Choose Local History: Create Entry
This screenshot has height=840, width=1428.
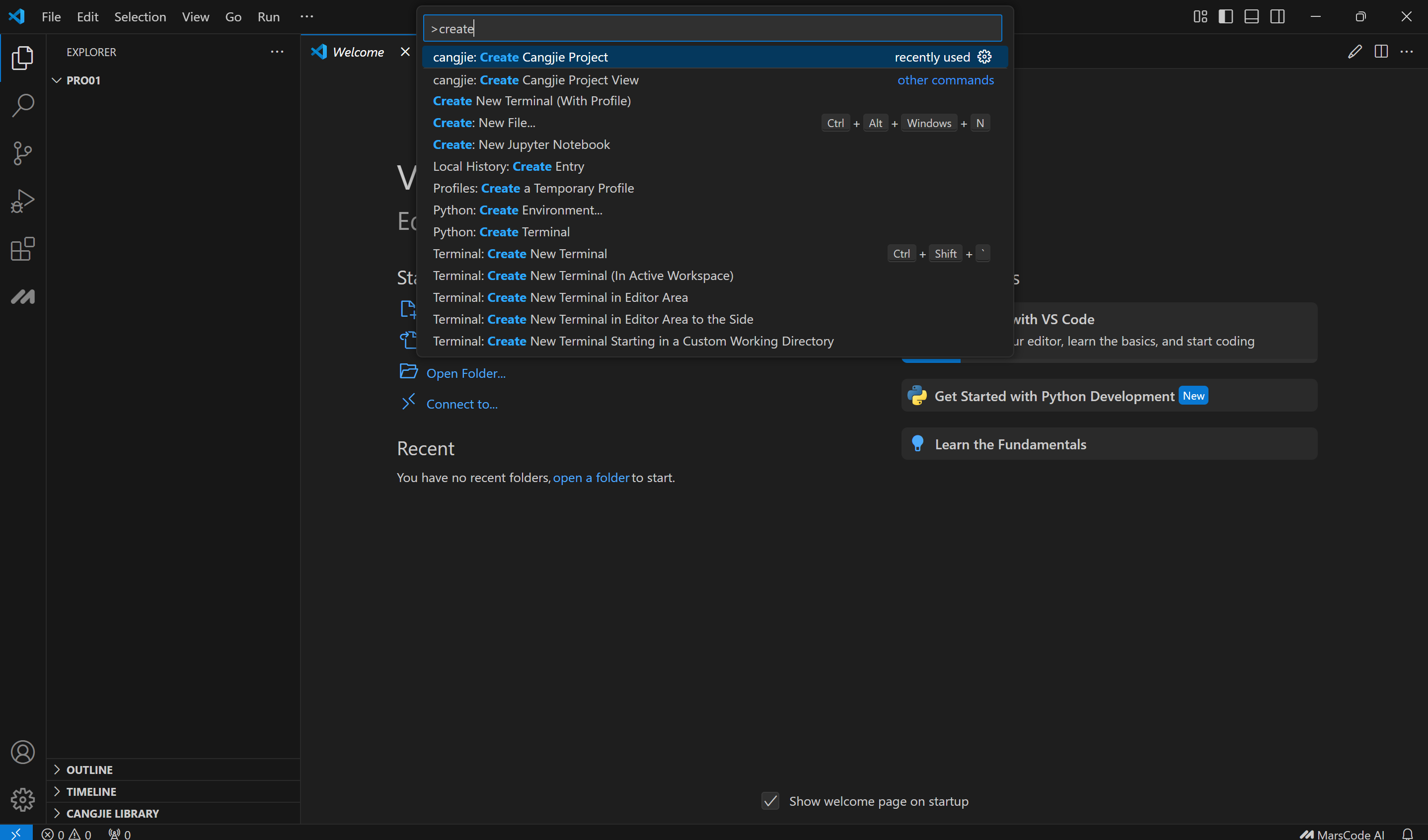pyautogui.click(x=715, y=166)
